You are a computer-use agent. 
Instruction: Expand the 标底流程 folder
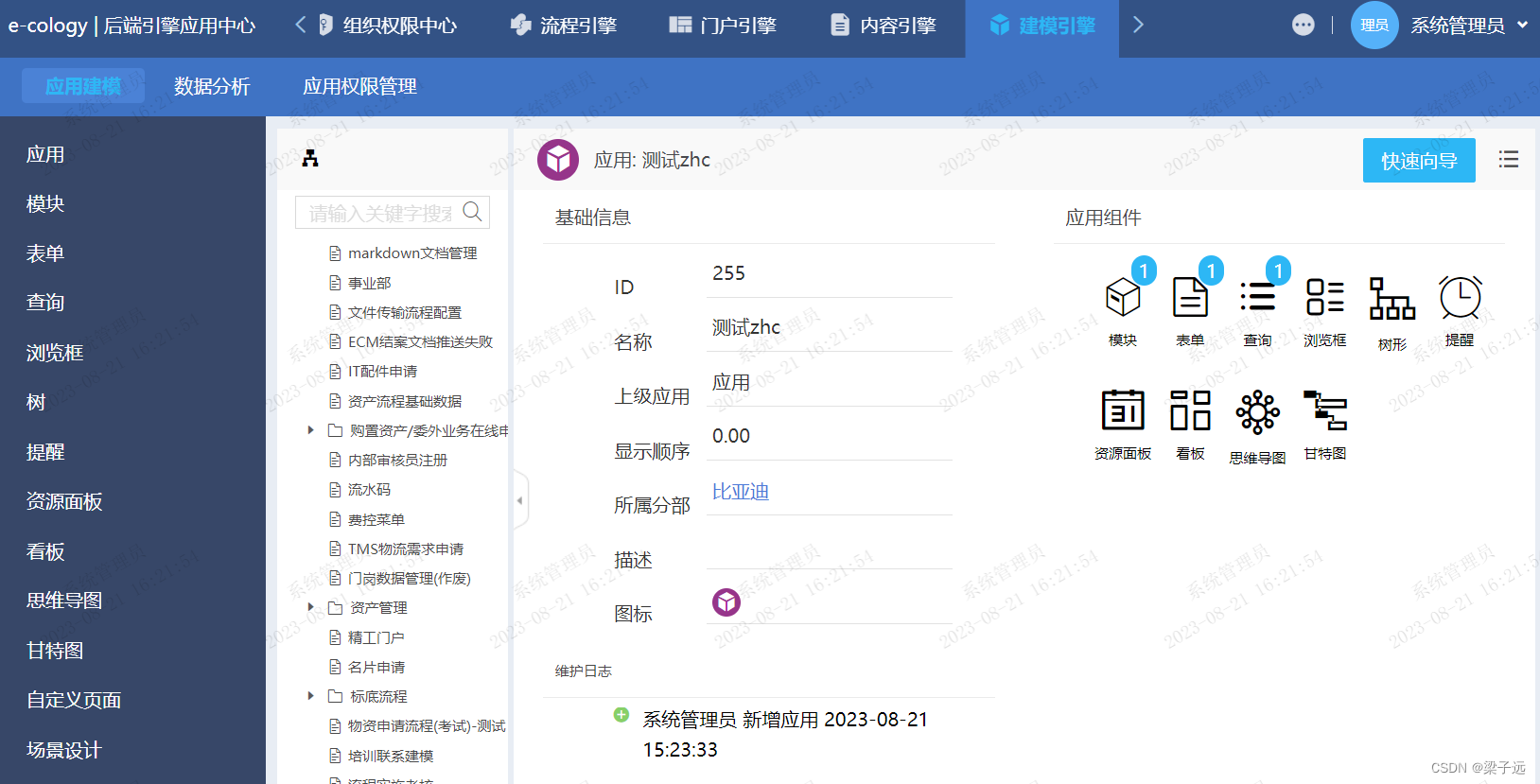point(310,696)
